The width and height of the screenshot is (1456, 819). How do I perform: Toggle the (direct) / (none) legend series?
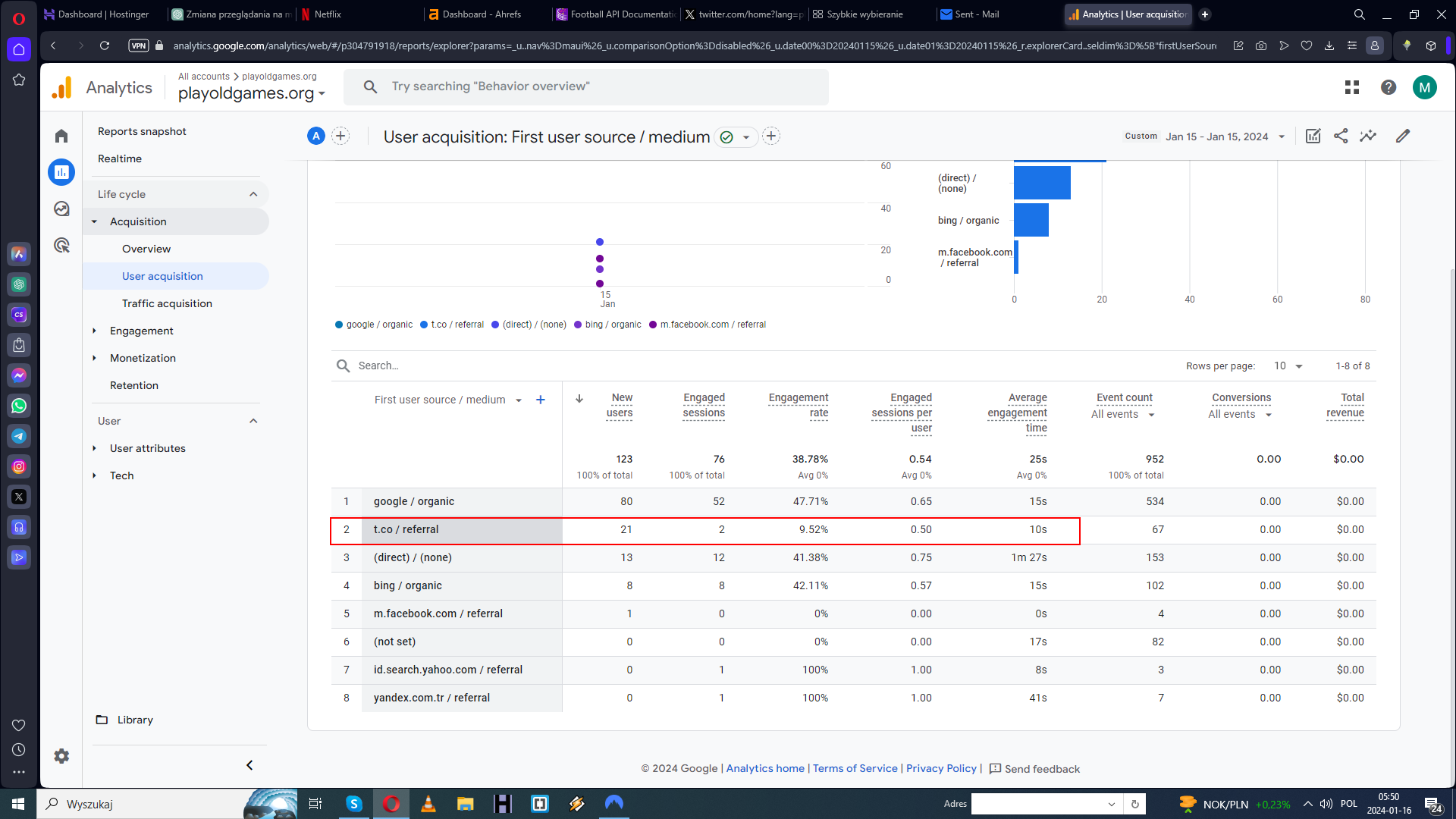pyautogui.click(x=529, y=325)
